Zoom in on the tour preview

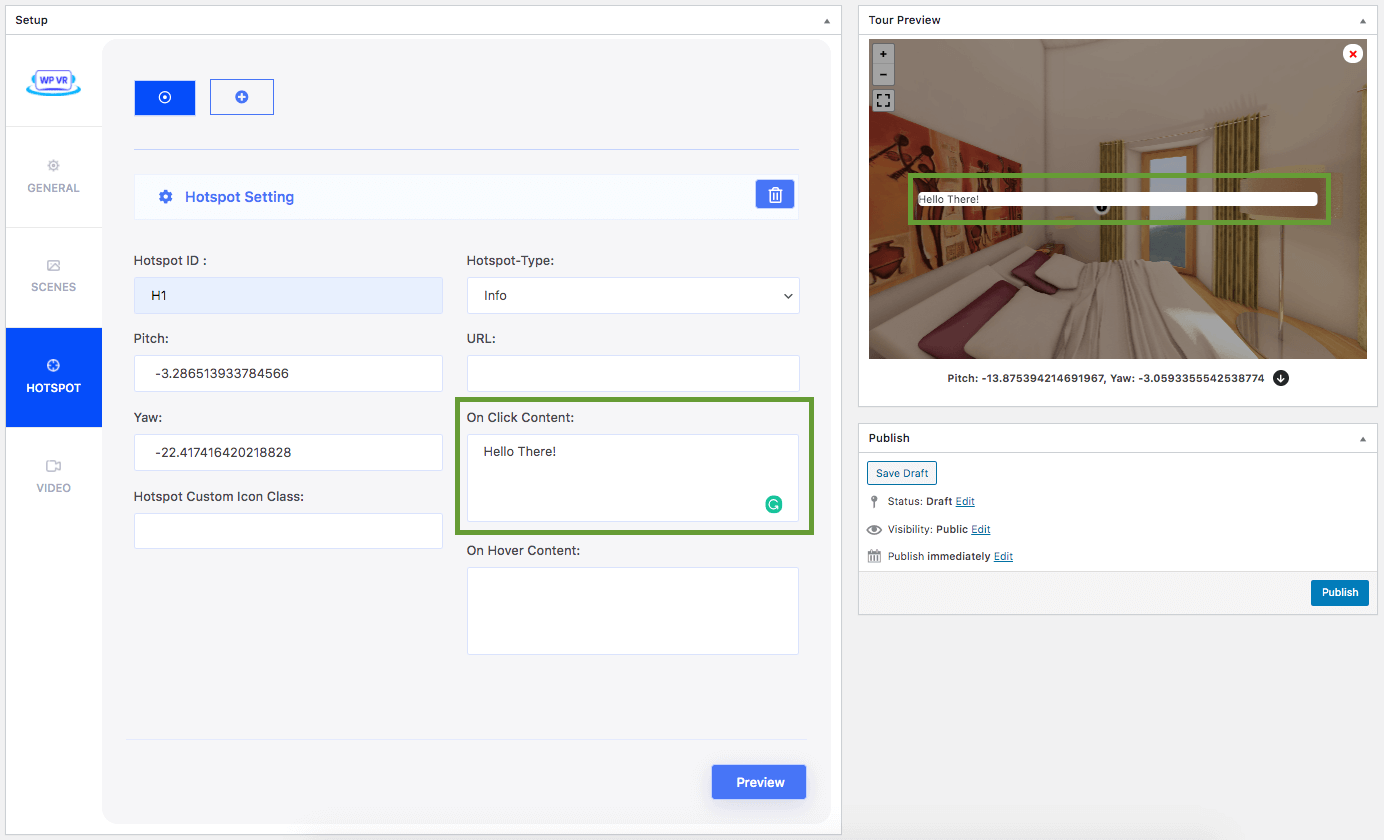pyautogui.click(x=883, y=54)
